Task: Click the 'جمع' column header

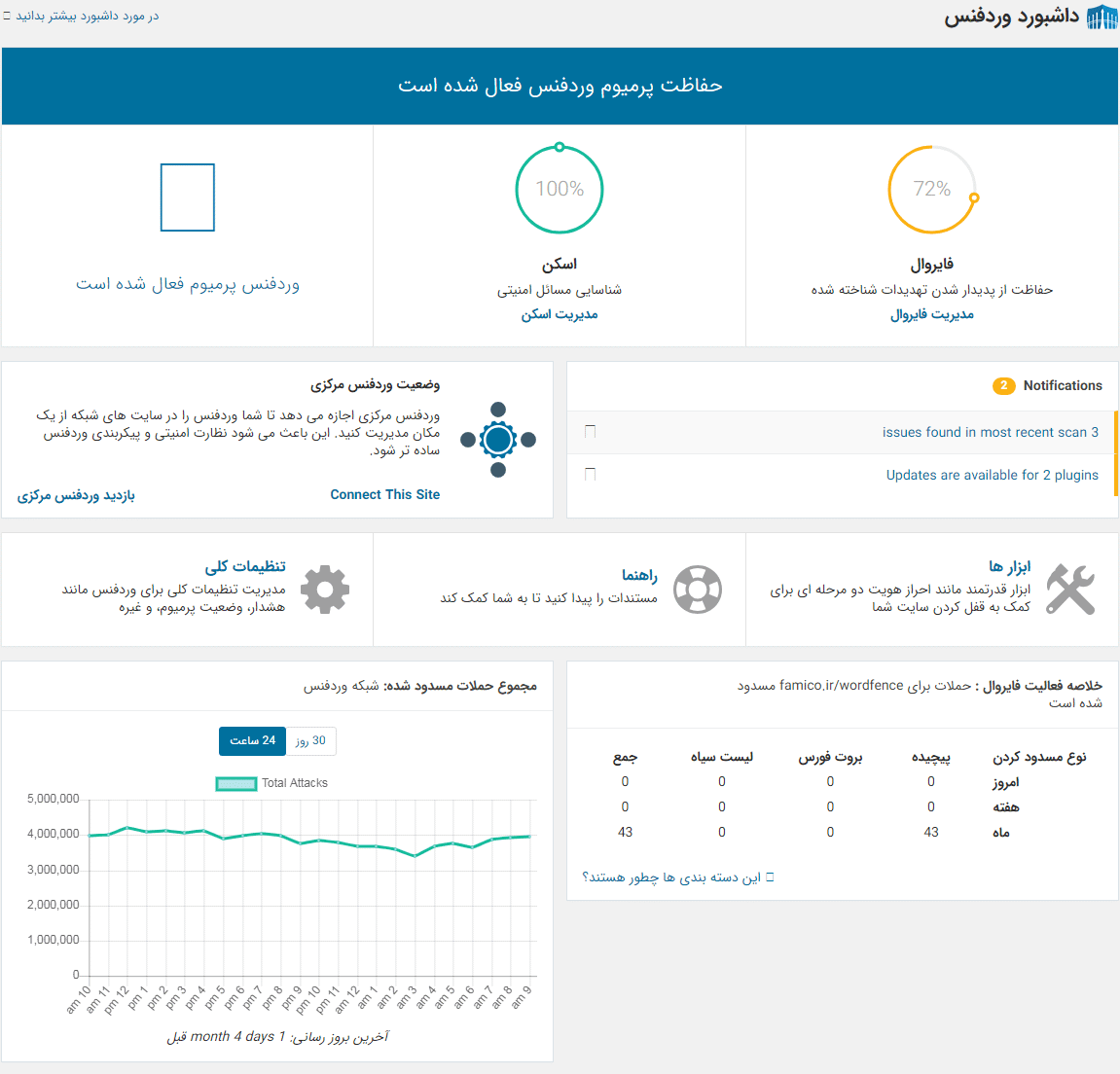Action: pos(625,757)
